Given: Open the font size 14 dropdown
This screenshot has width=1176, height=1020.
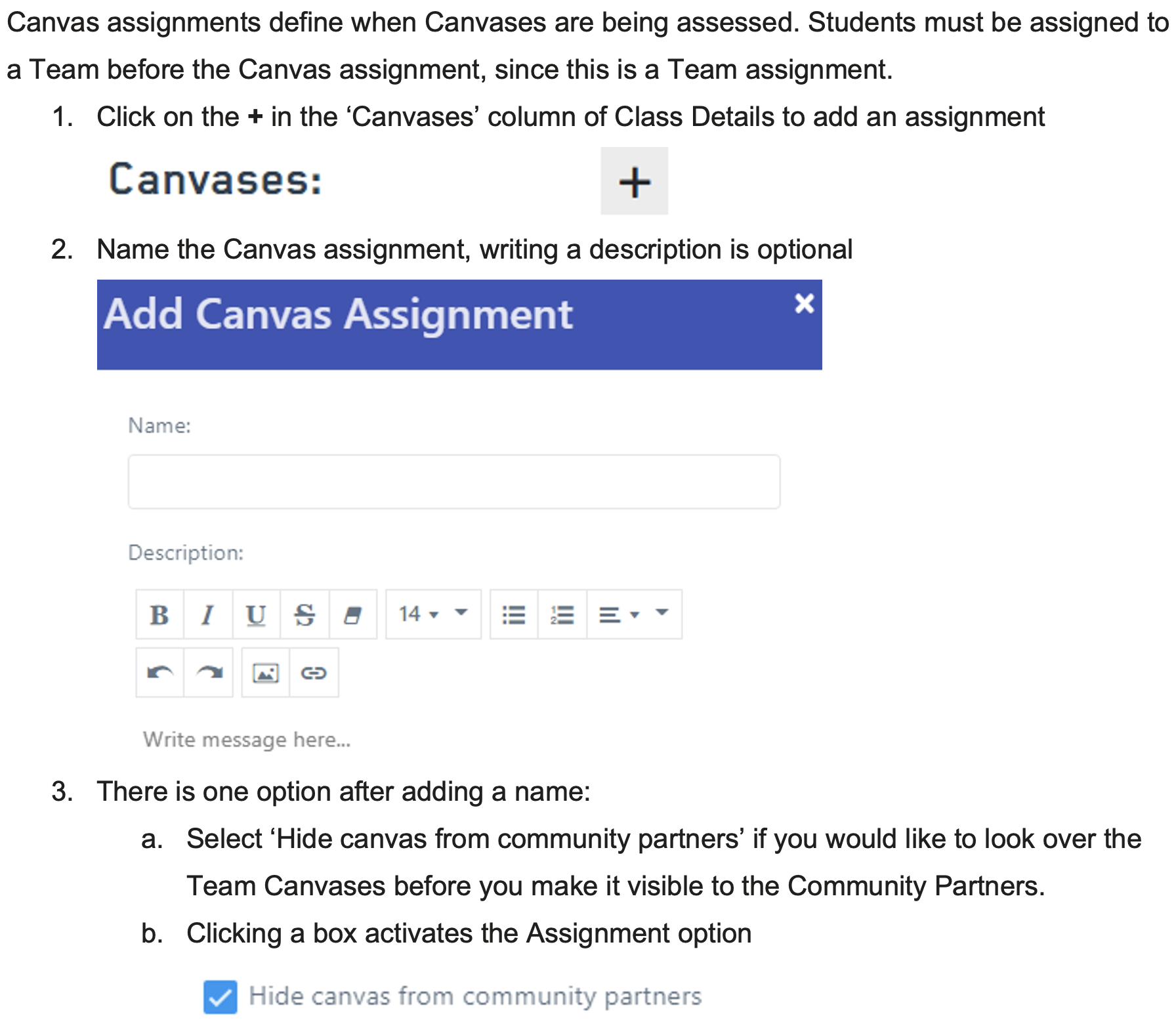Looking at the screenshot, I should coord(418,614).
